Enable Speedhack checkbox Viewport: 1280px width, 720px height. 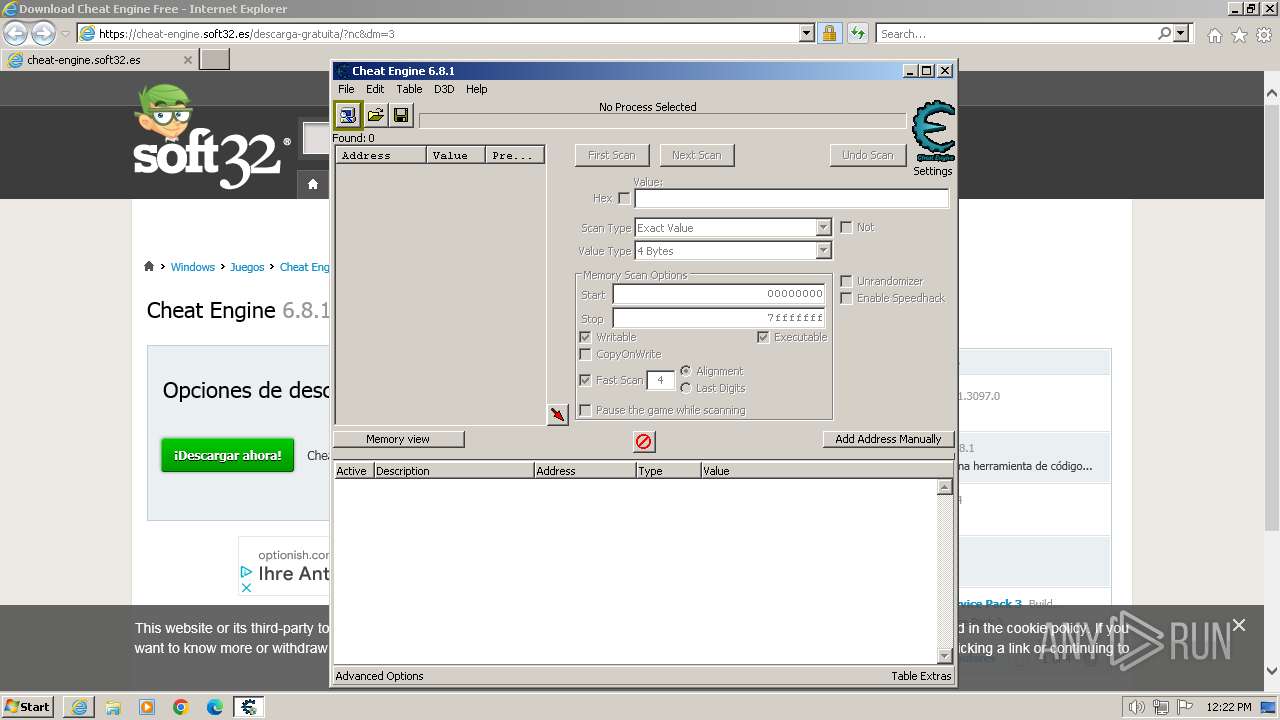pyautogui.click(x=846, y=298)
